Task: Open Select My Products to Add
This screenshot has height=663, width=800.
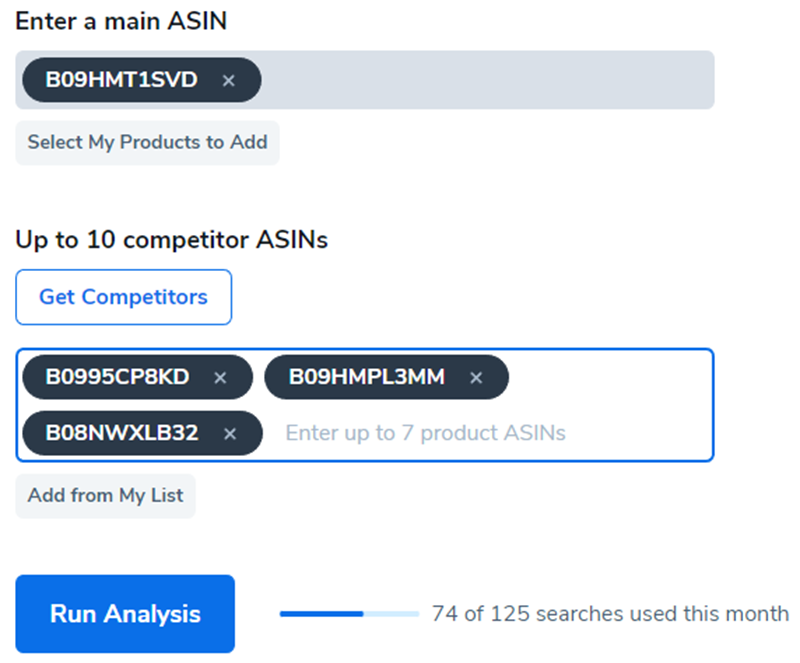Action: [x=147, y=142]
